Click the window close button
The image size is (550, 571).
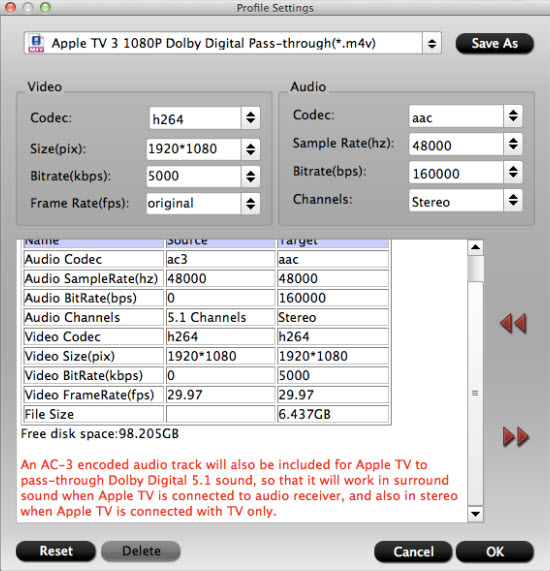click(x=10, y=7)
